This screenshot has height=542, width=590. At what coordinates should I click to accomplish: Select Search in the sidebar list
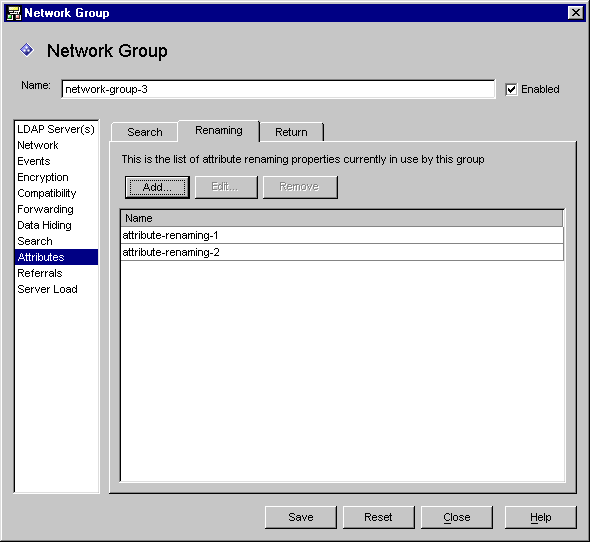[56, 241]
